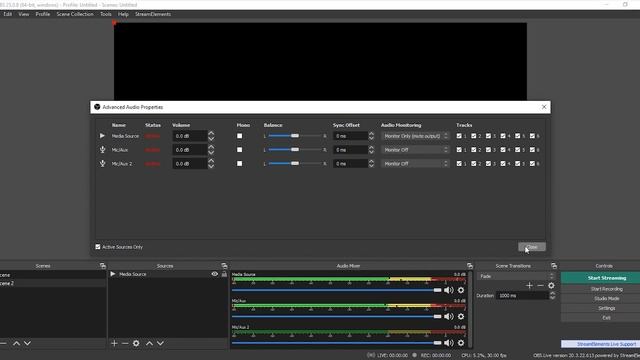
Task: Open Mic/Aux audio monitoring dropdown
Action: click(x=415, y=150)
